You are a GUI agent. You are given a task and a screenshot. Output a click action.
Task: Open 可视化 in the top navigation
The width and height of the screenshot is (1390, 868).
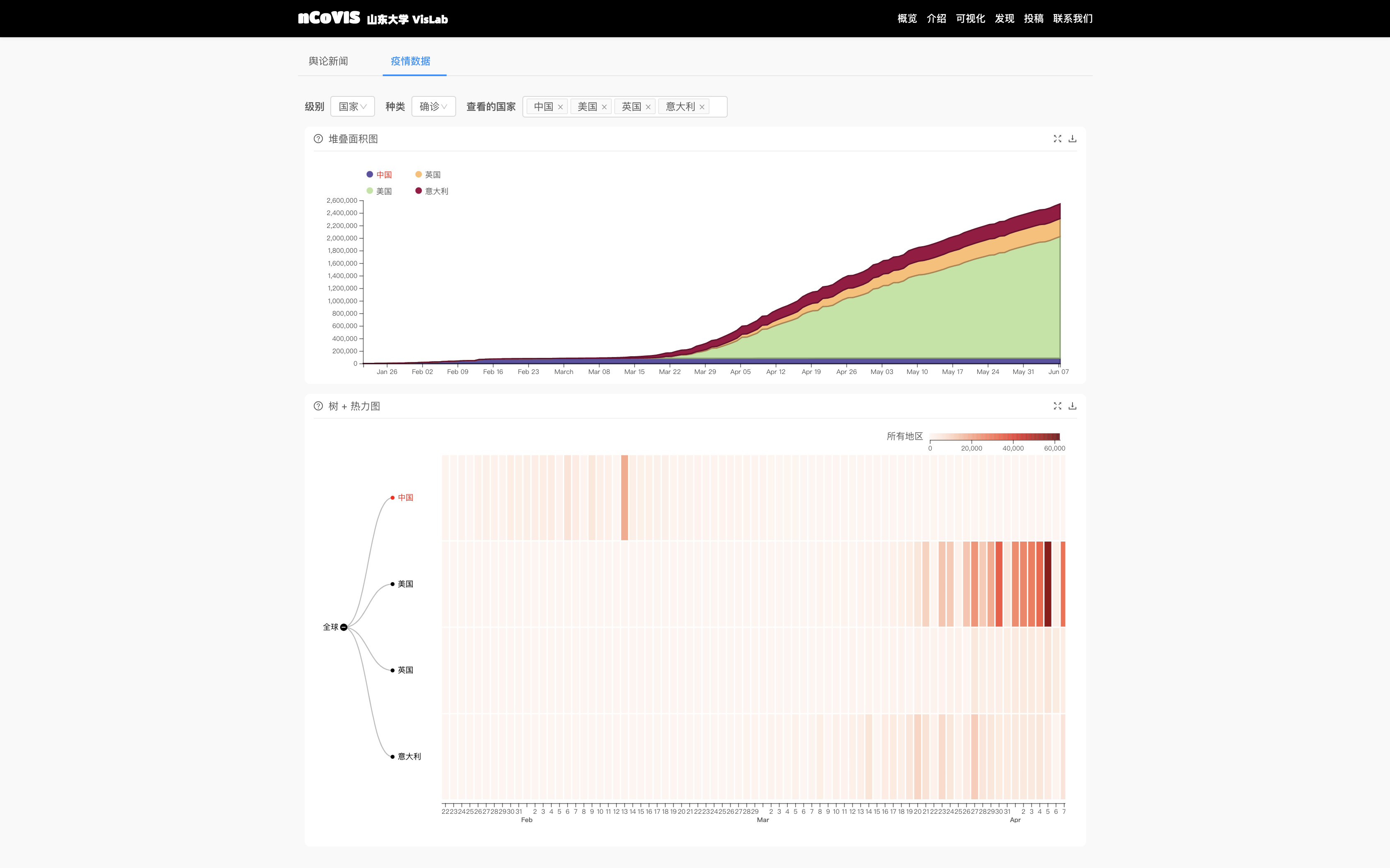point(970,18)
